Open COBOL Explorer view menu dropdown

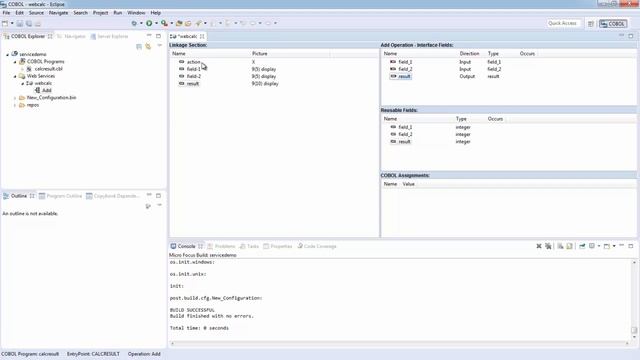160,46
